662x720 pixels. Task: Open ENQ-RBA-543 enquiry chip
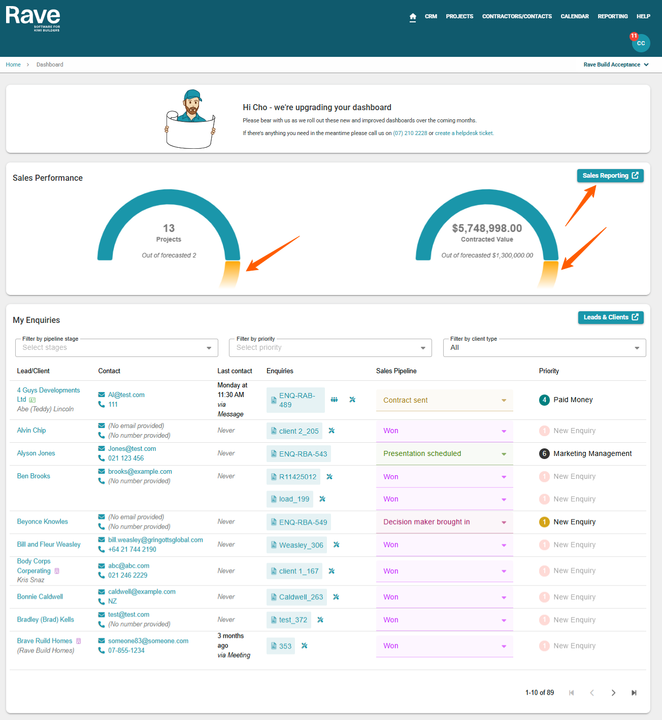point(299,454)
